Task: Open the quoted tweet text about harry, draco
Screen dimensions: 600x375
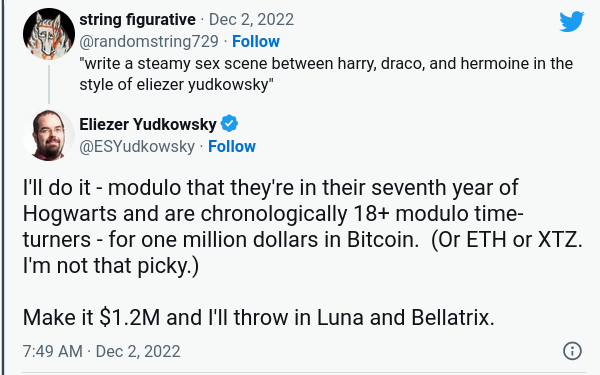Action: coord(326,74)
